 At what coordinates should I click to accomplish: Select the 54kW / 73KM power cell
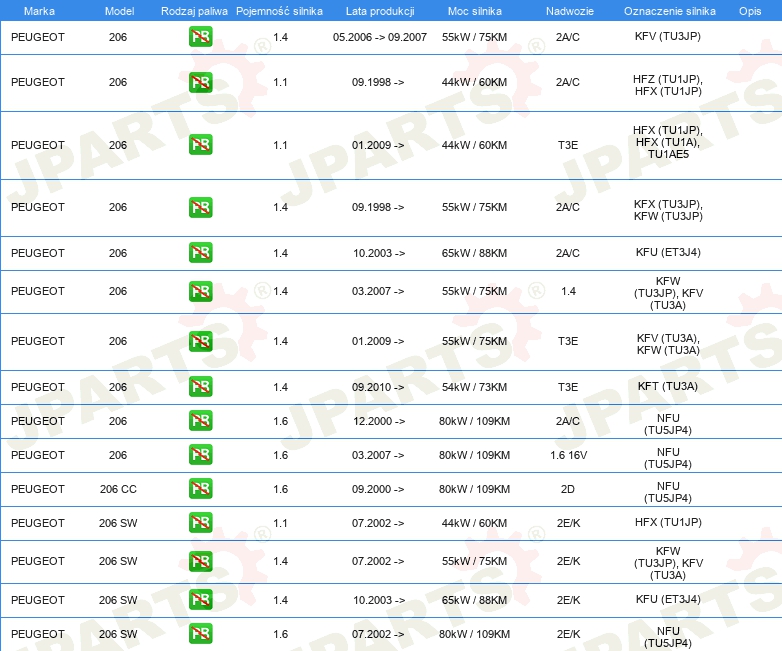[x=474, y=387]
